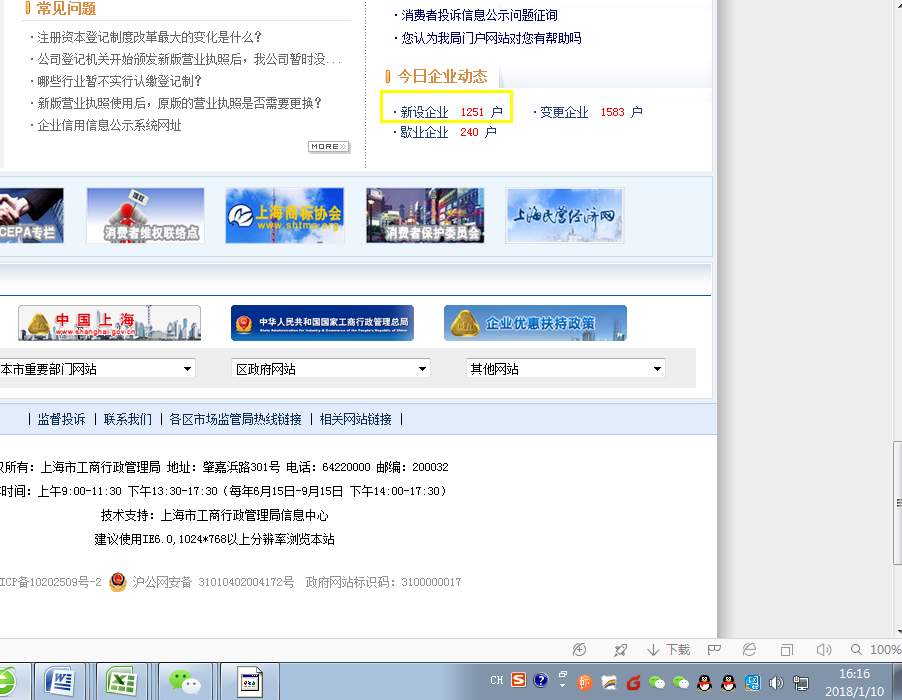This screenshot has width=902, height=700.
Task: Open FAQ 公司登记机关开始颁发新版营业执照后
Action: click(189, 59)
